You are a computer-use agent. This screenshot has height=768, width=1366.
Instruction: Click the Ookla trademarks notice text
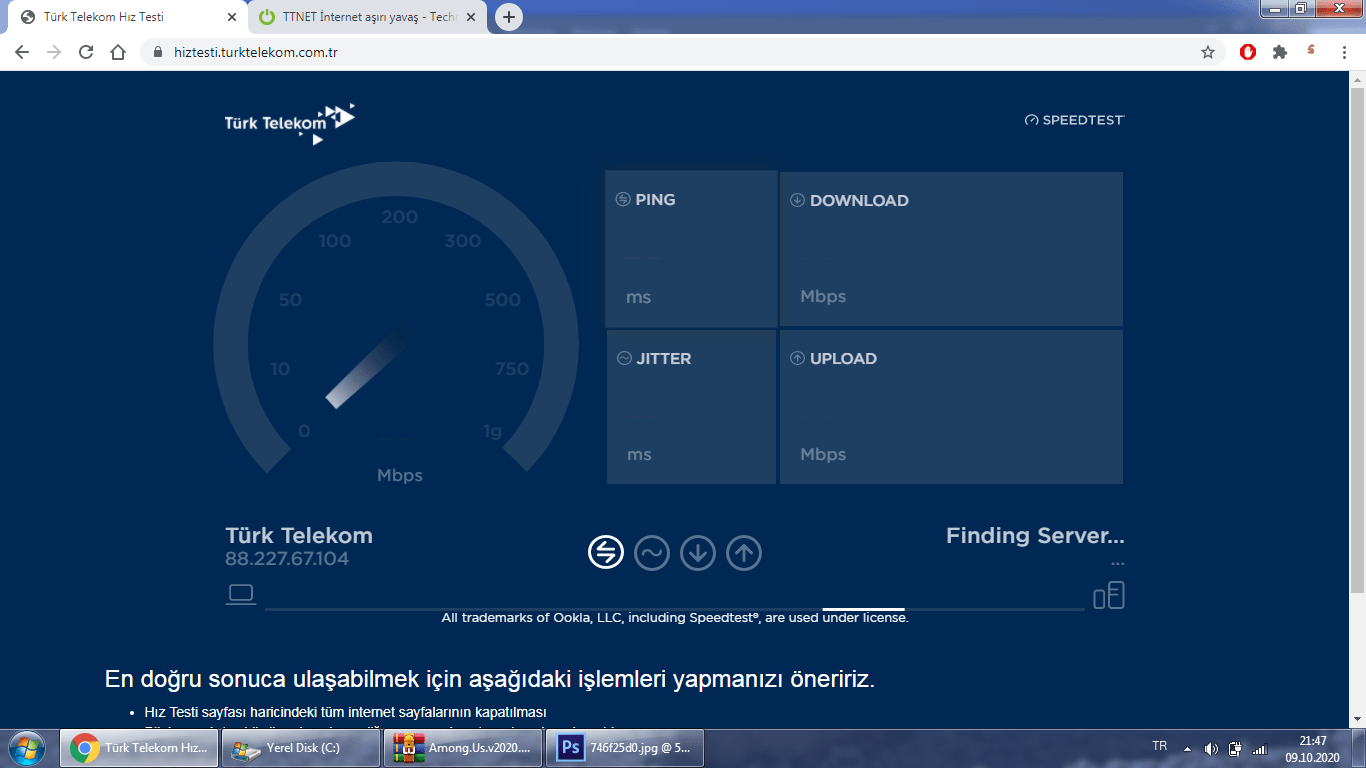[x=675, y=618]
